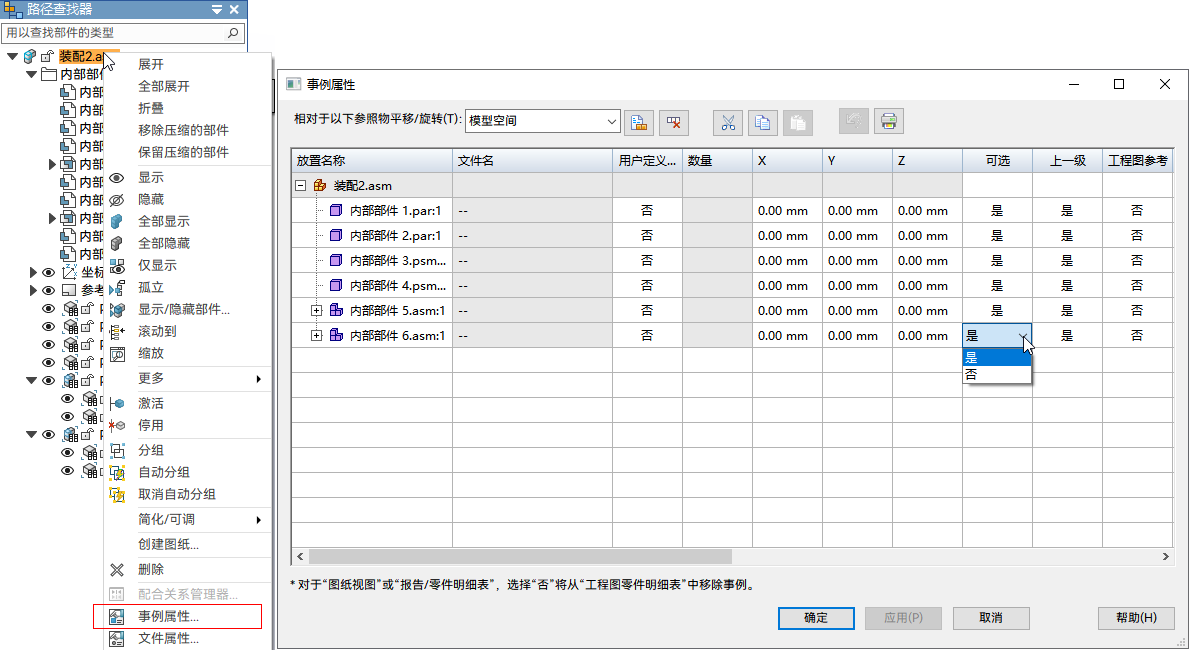Open the 更多 submenu
Viewport: 1190px width, 650px height.
tap(188, 378)
